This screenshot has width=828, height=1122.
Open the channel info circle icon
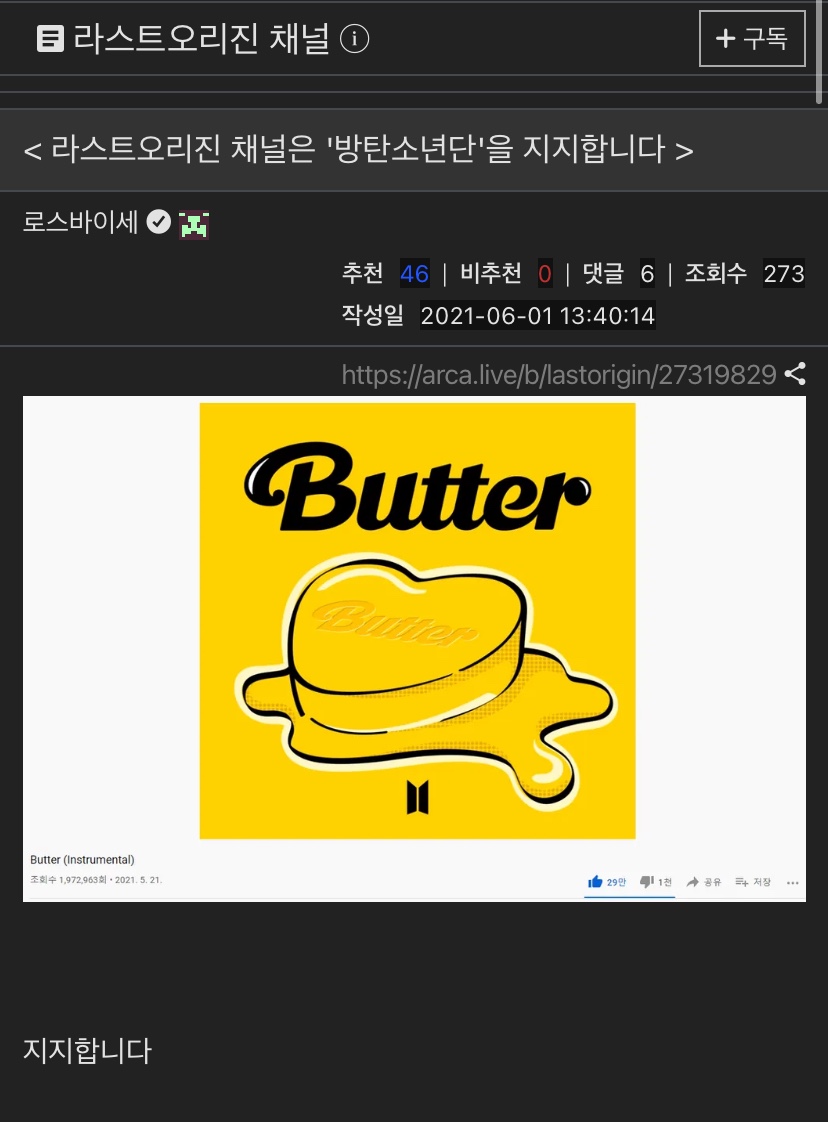[x=354, y=39]
